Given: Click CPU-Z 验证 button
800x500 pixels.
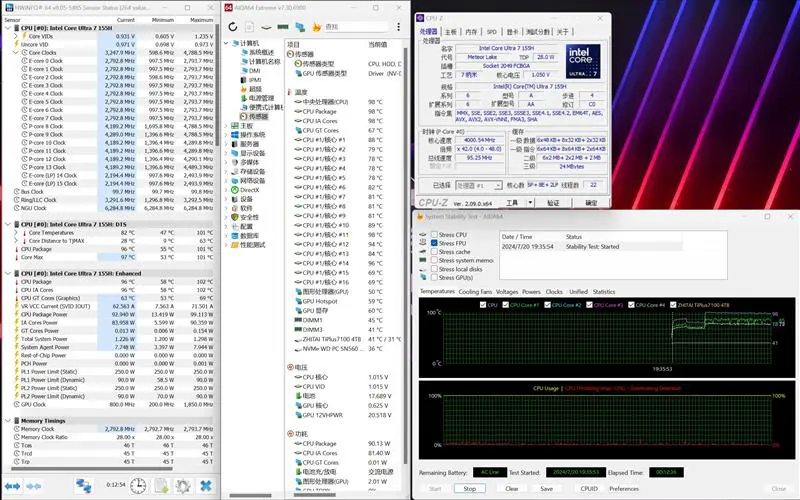Looking at the screenshot, I should click(553, 203).
